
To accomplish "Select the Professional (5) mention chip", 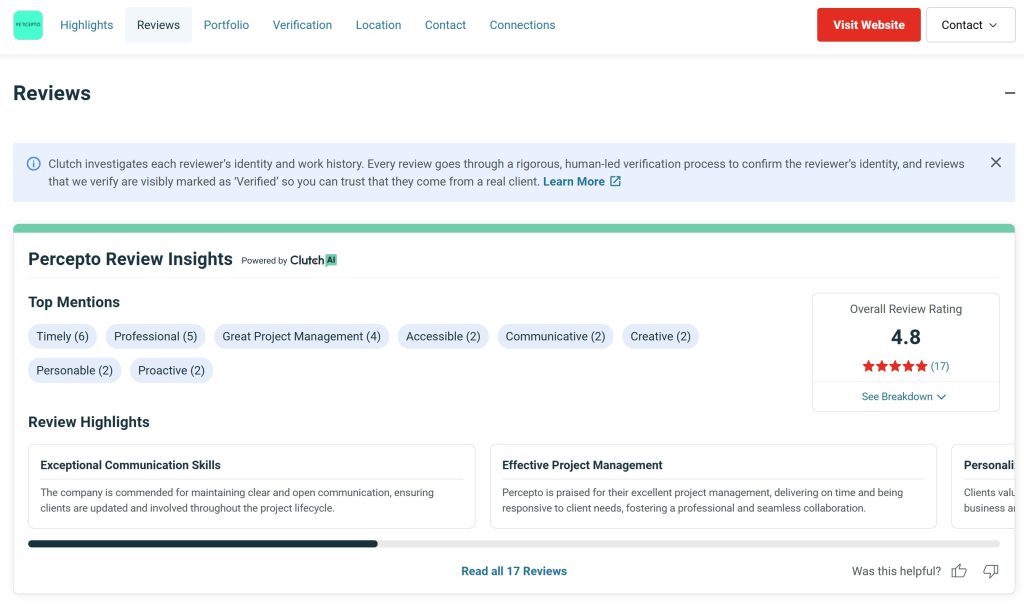I will point(155,336).
